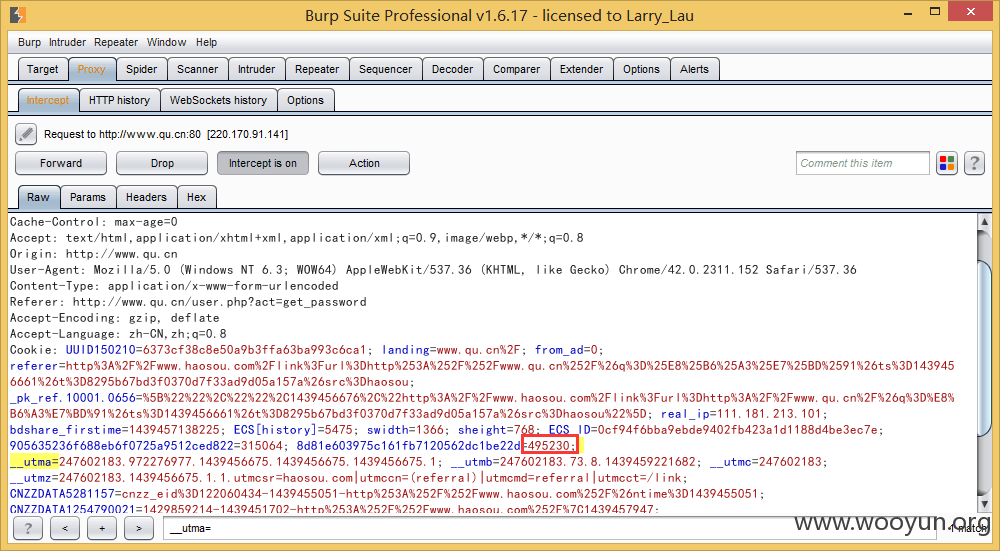Click the request scrollbar up arrow
Screen dimensions: 1000x551
[x=984, y=222]
